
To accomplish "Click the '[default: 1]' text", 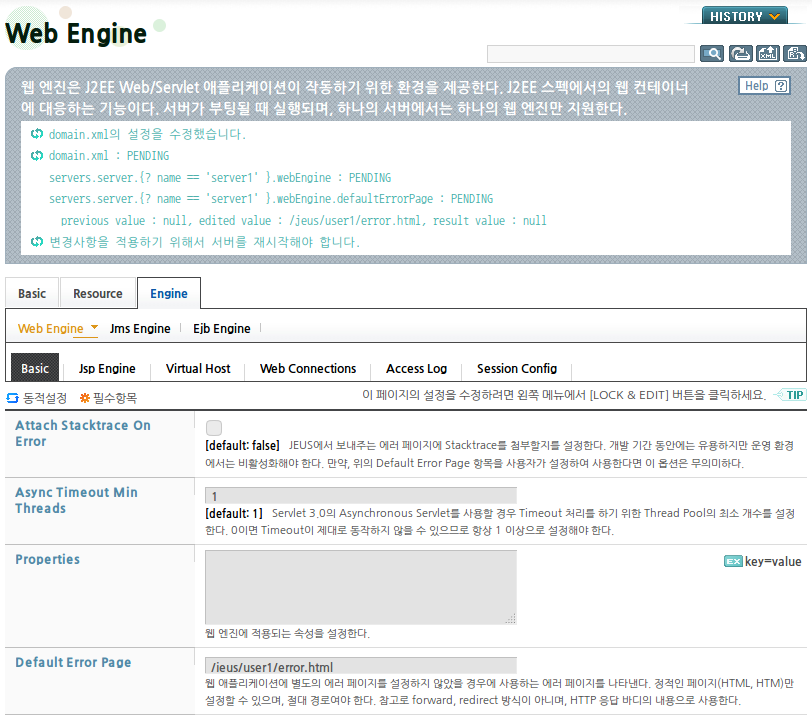I will [234, 513].
